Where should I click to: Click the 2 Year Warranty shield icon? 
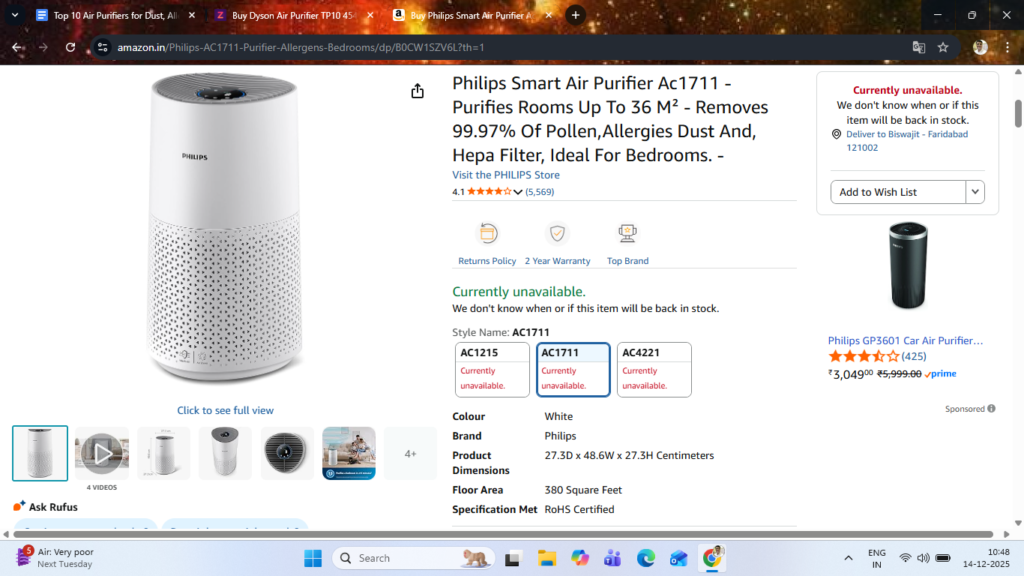(x=557, y=234)
